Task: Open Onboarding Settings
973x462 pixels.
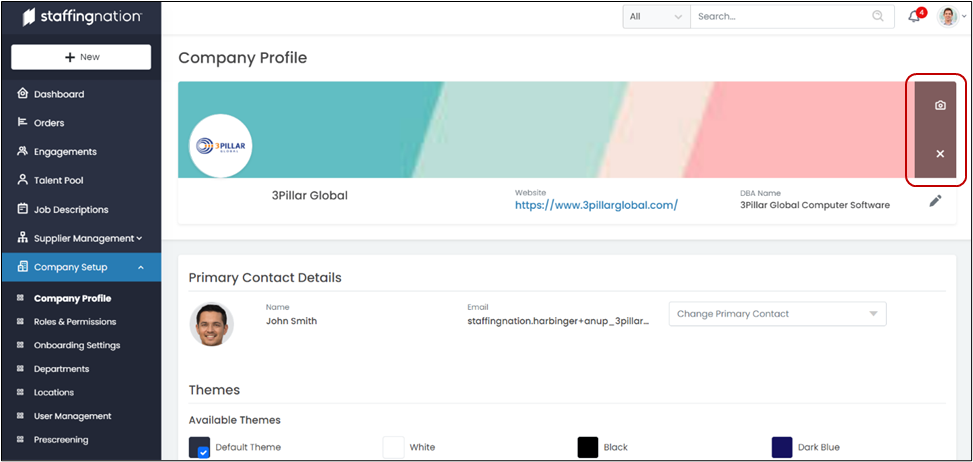Action: (x=77, y=345)
